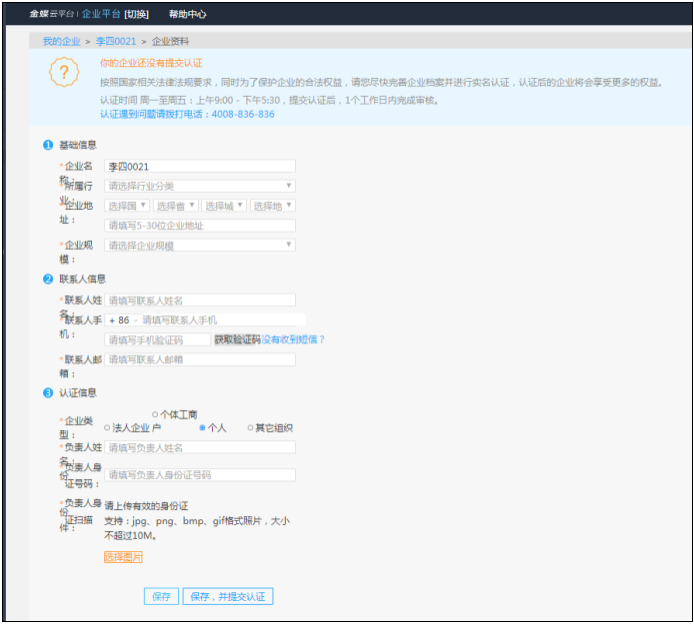Open the 请选择行业分类 industry dropdown

click(200, 186)
